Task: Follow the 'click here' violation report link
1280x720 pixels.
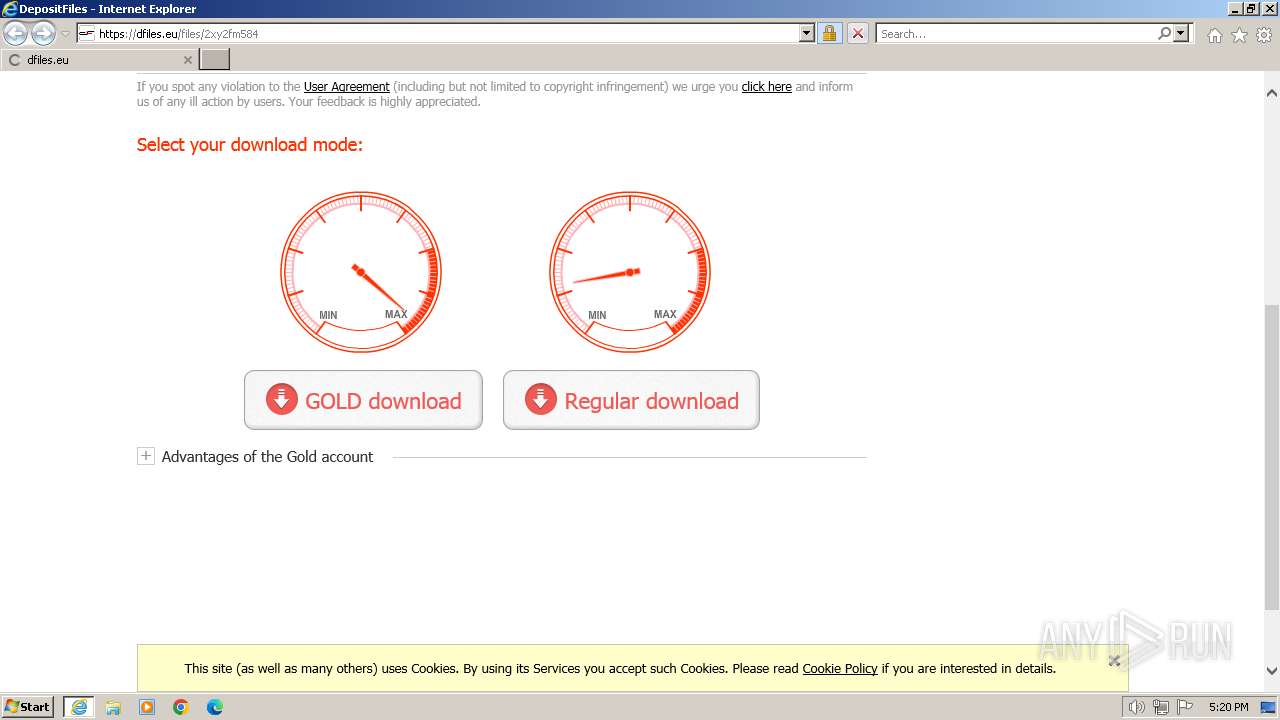Action: (x=766, y=87)
